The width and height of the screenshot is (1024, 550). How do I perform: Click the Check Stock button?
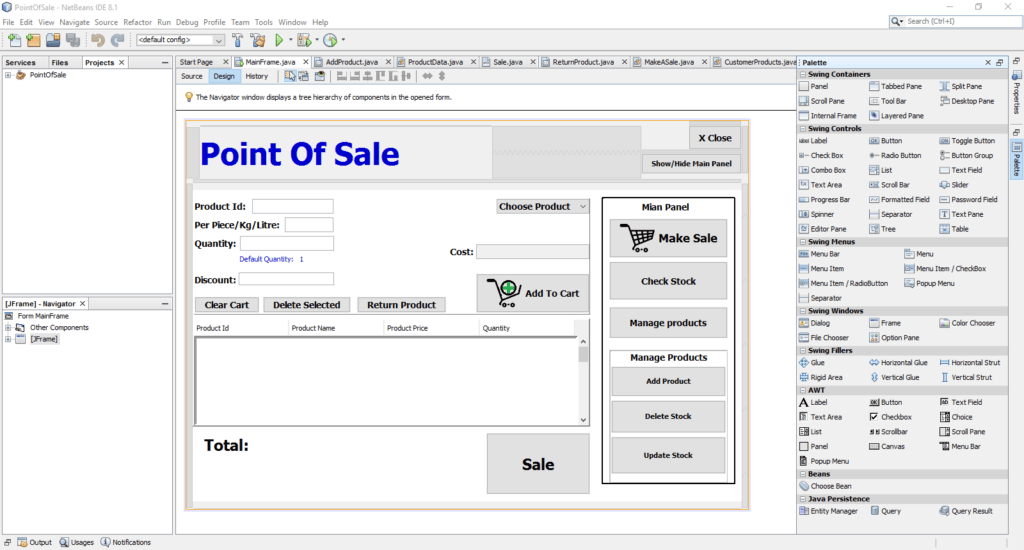[x=668, y=281]
